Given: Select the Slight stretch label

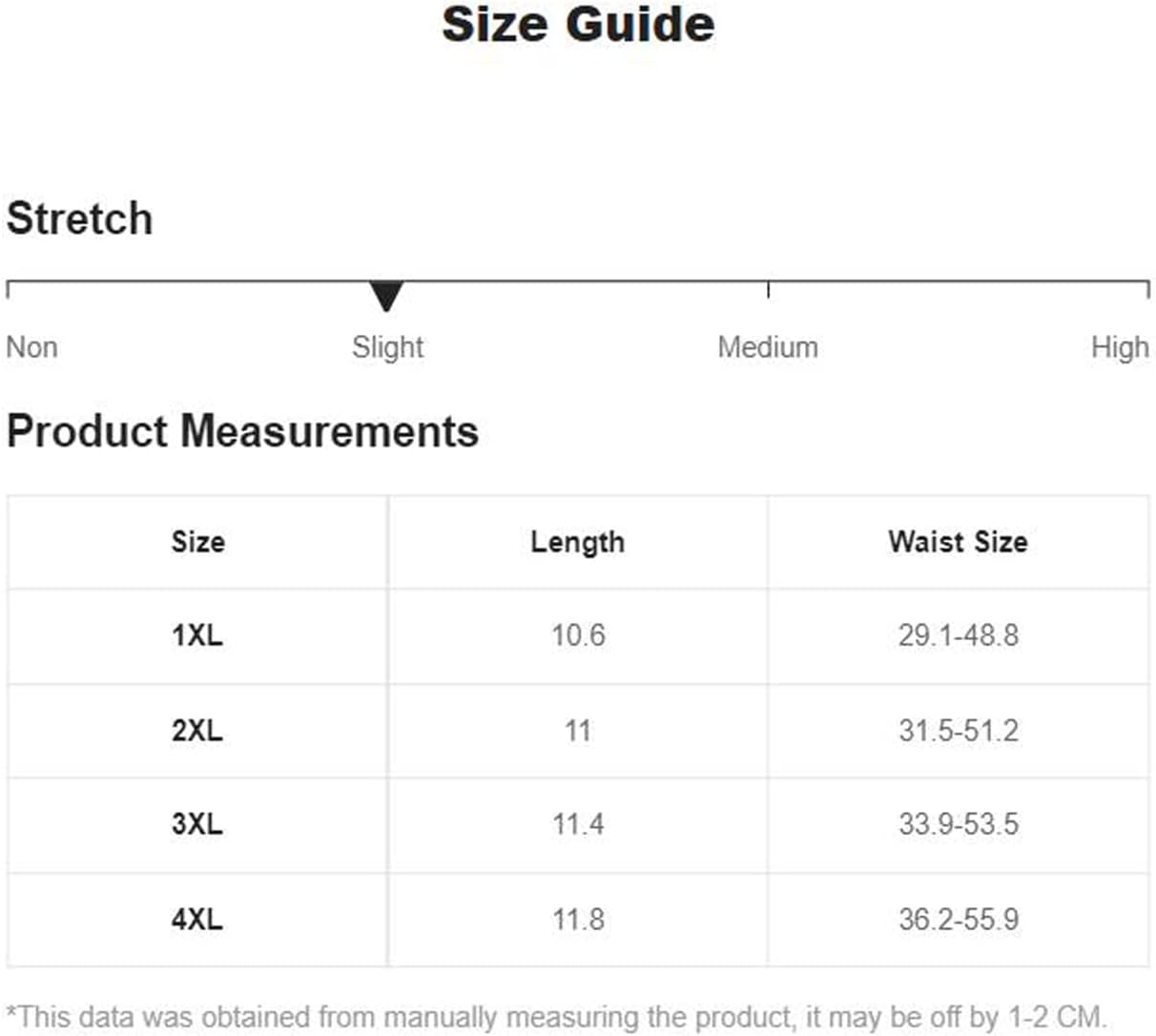Looking at the screenshot, I should [387, 347].
